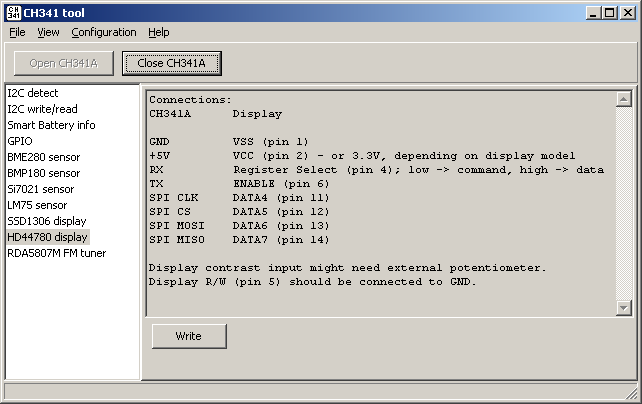
Task: Select I2C write/read in the list
Action: [42, 109]
